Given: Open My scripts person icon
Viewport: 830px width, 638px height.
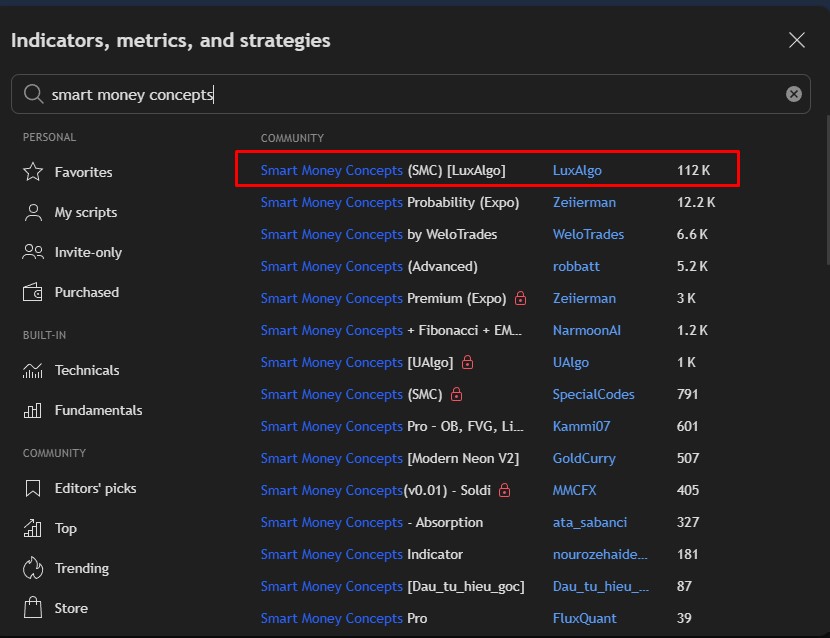Looking at the screenshot, I should [33, 212].
